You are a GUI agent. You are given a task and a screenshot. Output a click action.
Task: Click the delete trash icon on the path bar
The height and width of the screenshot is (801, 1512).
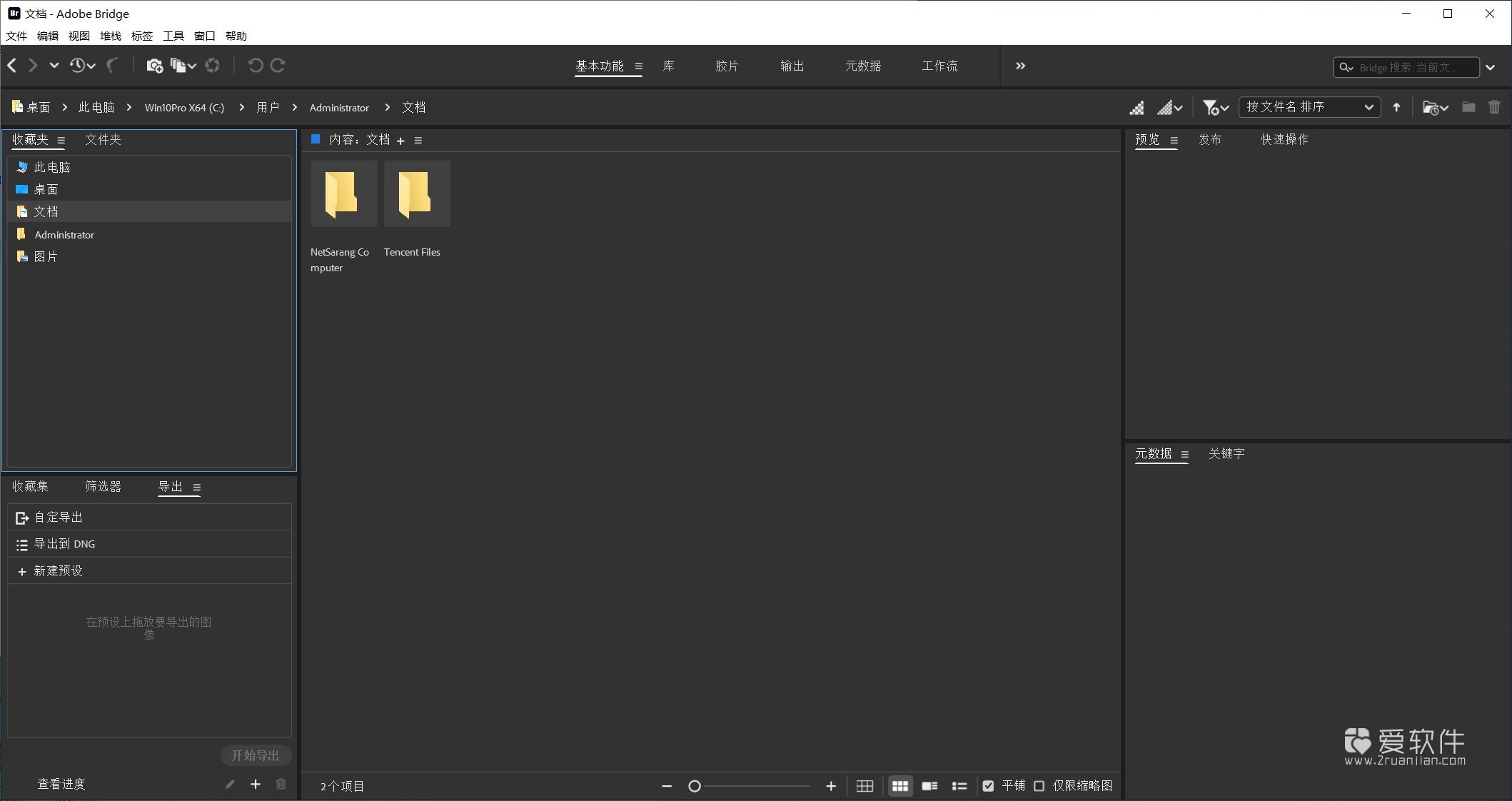pyautogui.click(x=1494, y=107)
